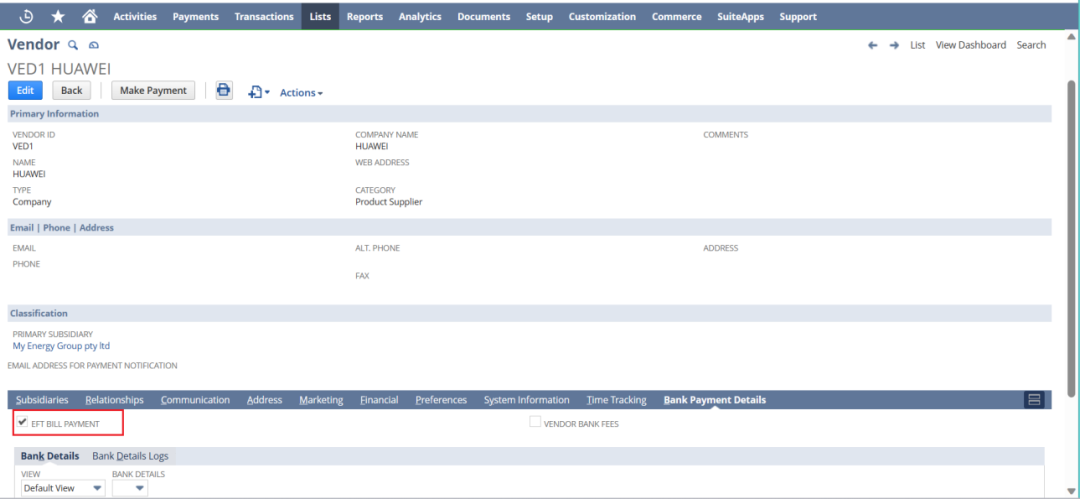This screenshot has width=1080, height=499.
Task: Switch to the Financial subtab
Action: coord(379,400)
